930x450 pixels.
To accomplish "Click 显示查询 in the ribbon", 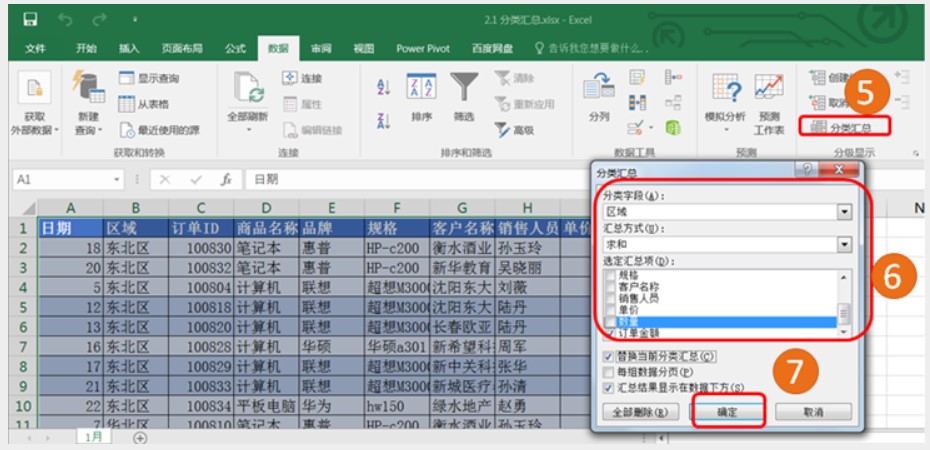I will (149, 78).
